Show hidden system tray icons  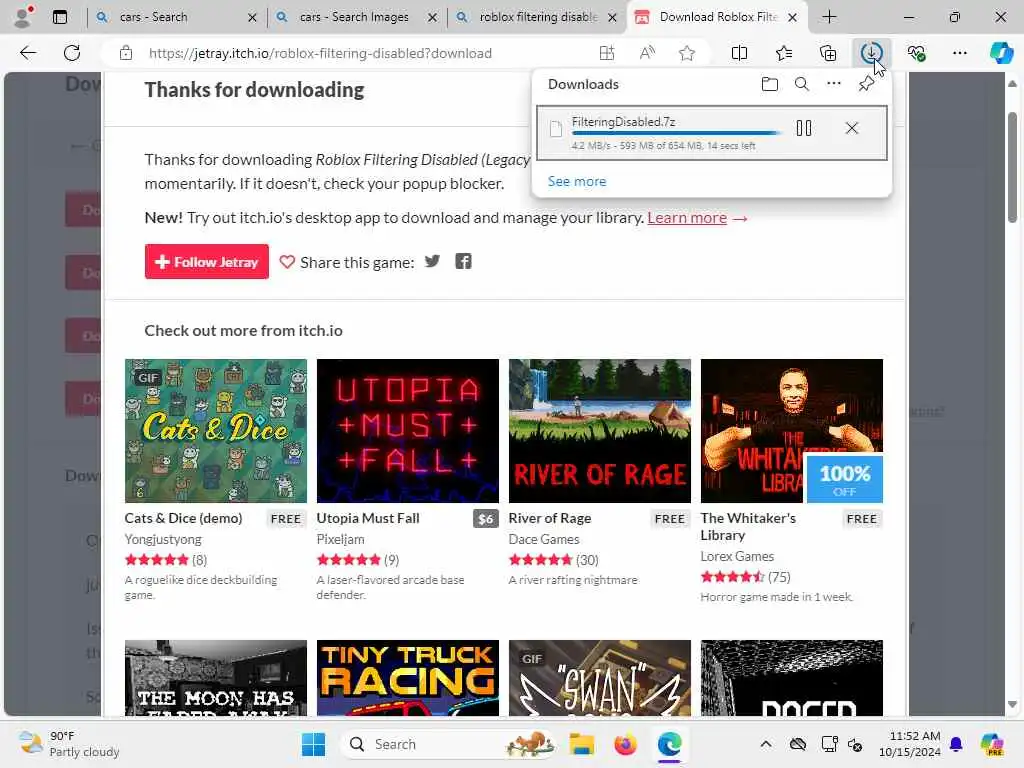765,744
